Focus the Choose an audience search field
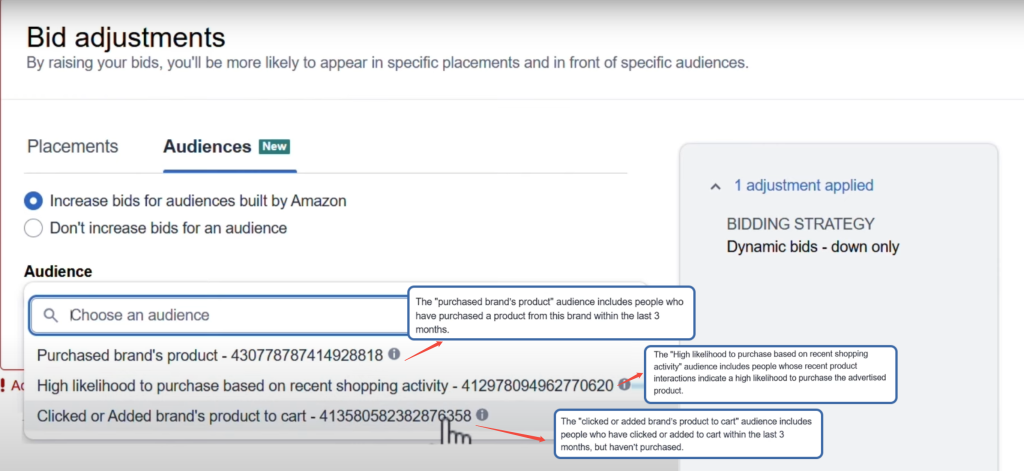1024x471 pixels. click(230, 315)
